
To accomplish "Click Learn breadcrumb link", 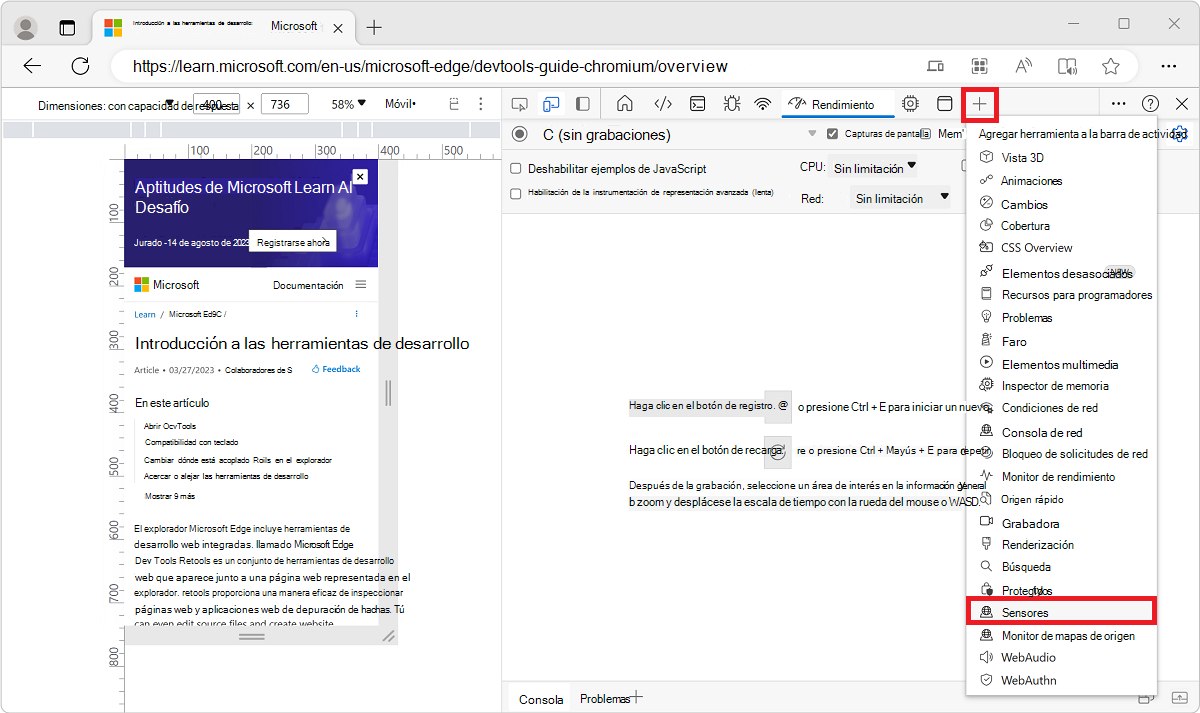I will tap(145, 314).
